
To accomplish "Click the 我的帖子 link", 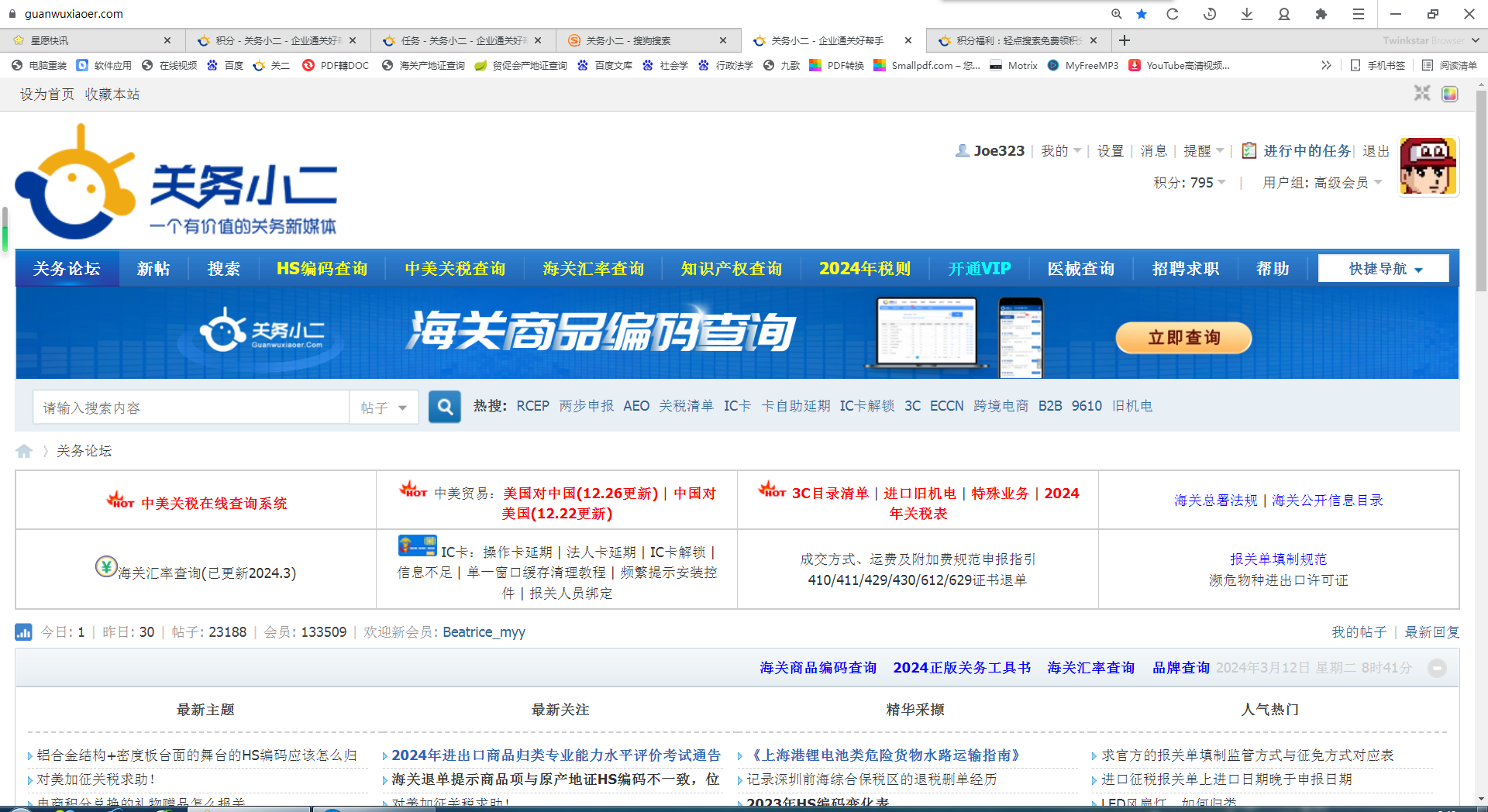I will [x=1359, y=632].
